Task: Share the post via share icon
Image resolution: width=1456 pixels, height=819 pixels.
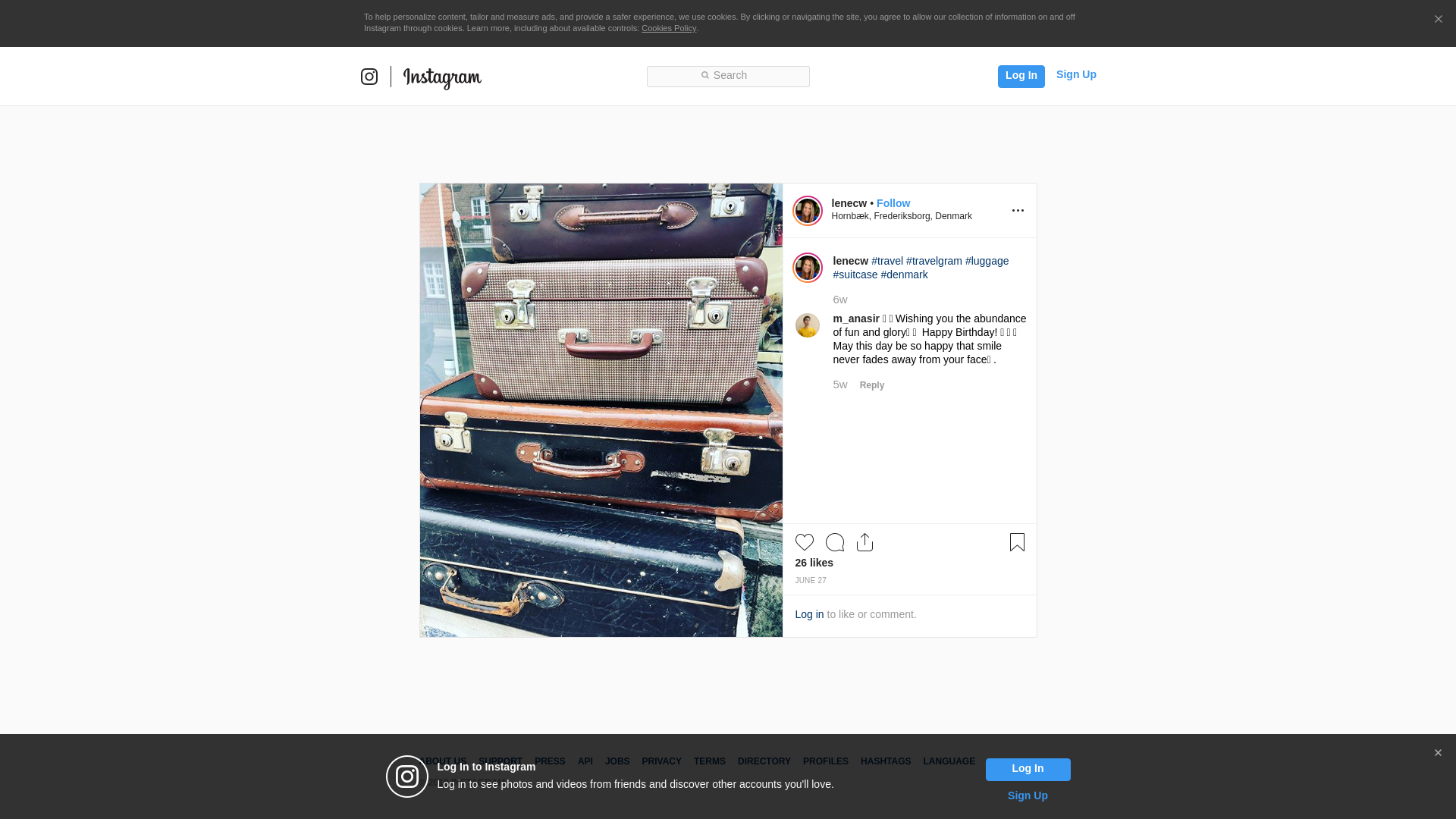Action: coord(864,542)
